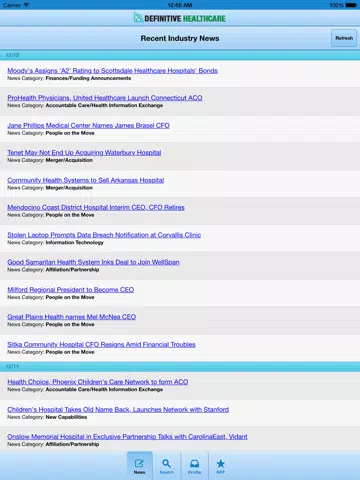Click 'Affiliation/Partnership' under Good Samaritan article
This screenshot has width=360, height=480.
point(72,270)
